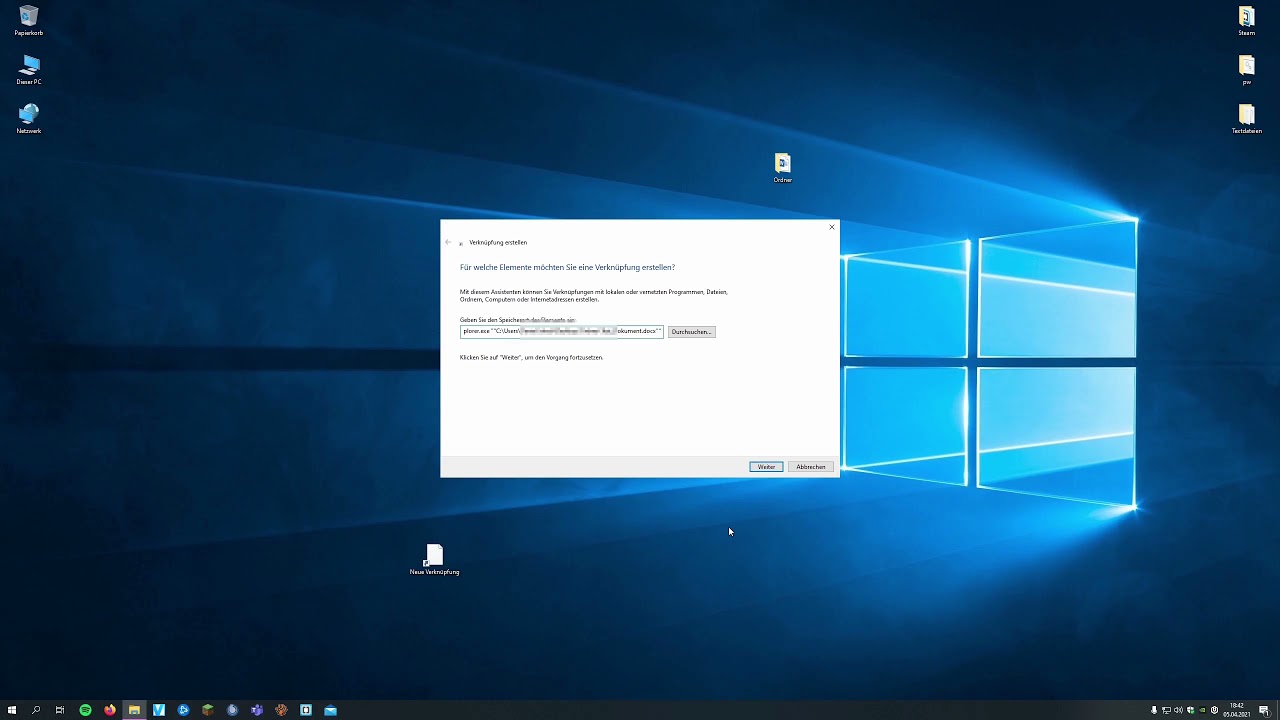
Task: Open the Minecraft grass block taskbar icon
Action: pos(208,710)
